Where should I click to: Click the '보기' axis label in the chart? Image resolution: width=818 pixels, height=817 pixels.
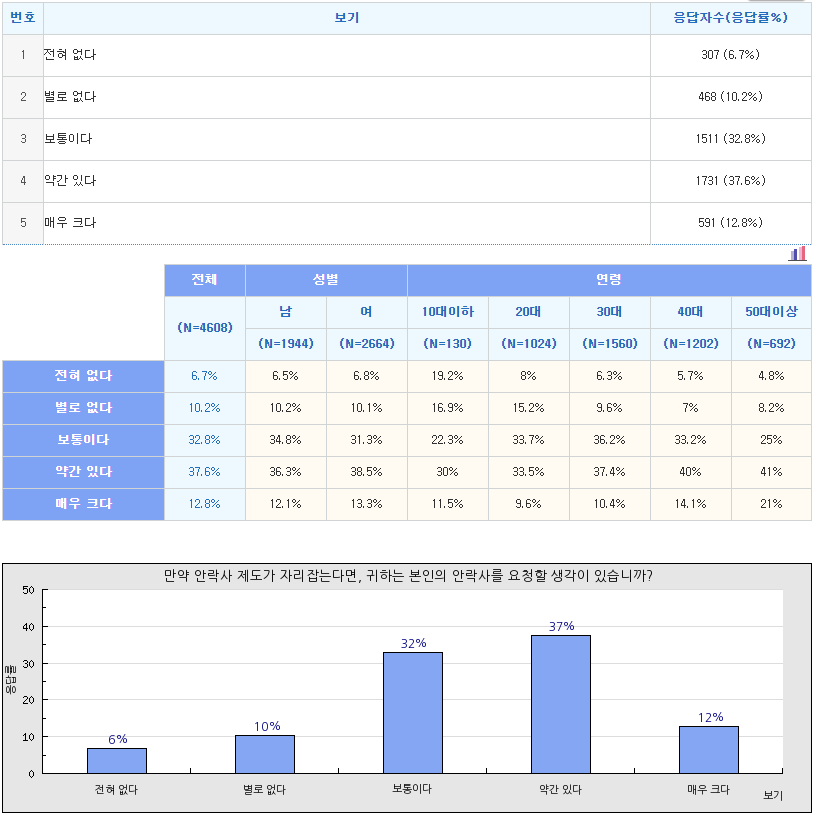tap(773, 796)
